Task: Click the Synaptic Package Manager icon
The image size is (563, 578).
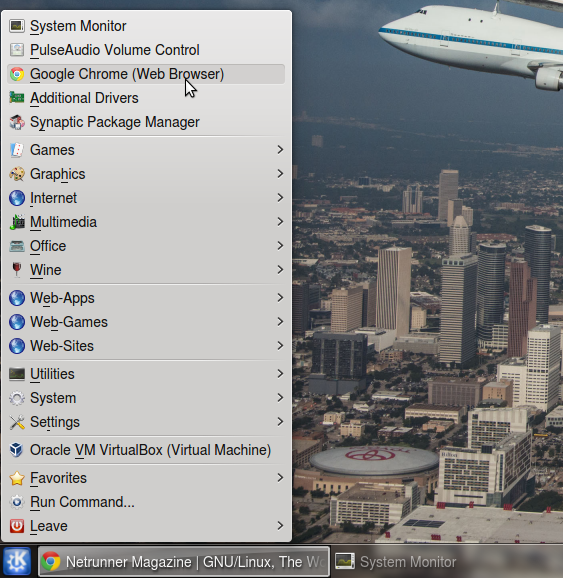Action: pos(17,122)
